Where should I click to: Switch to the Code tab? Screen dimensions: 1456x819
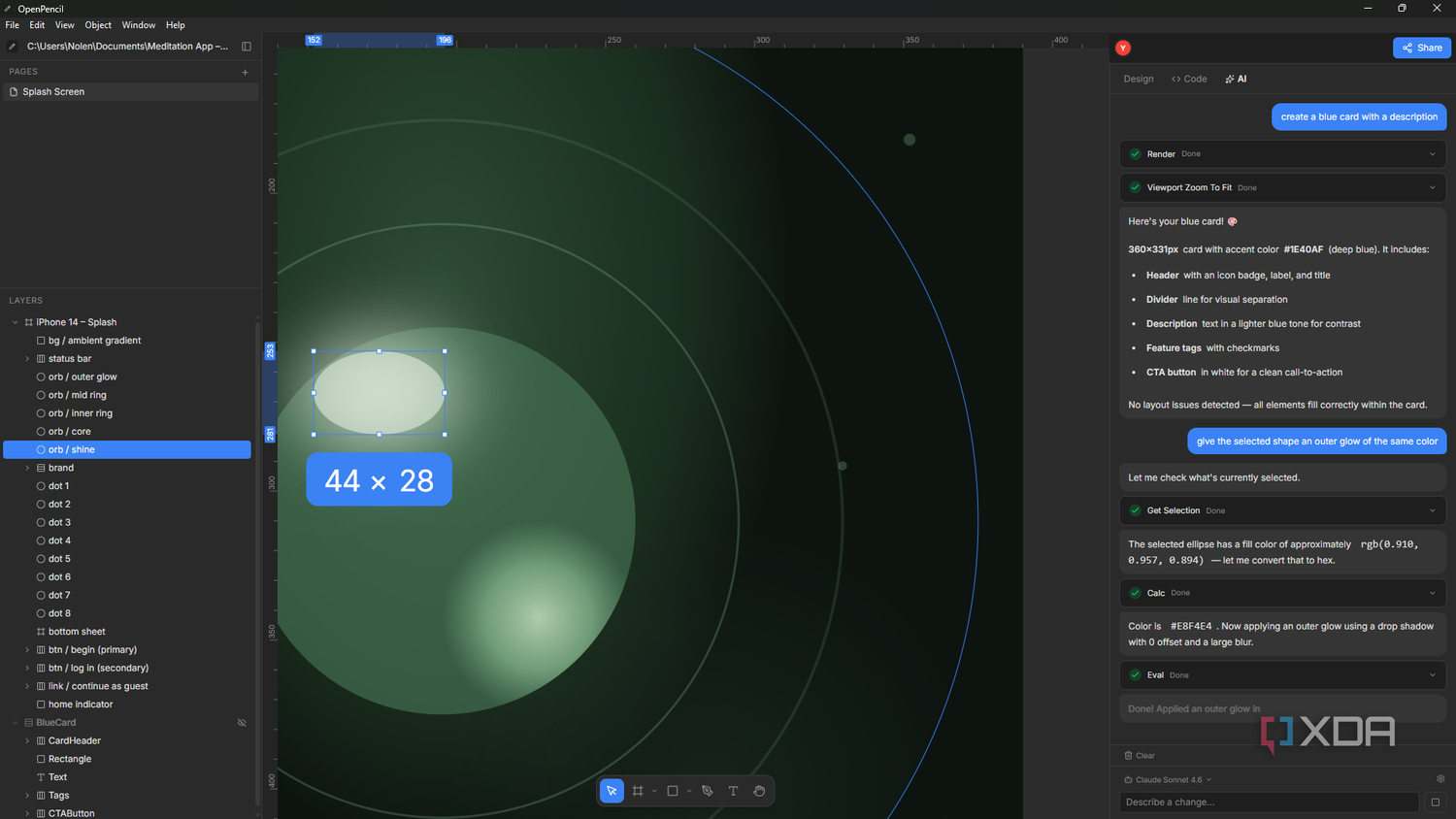1189,80
